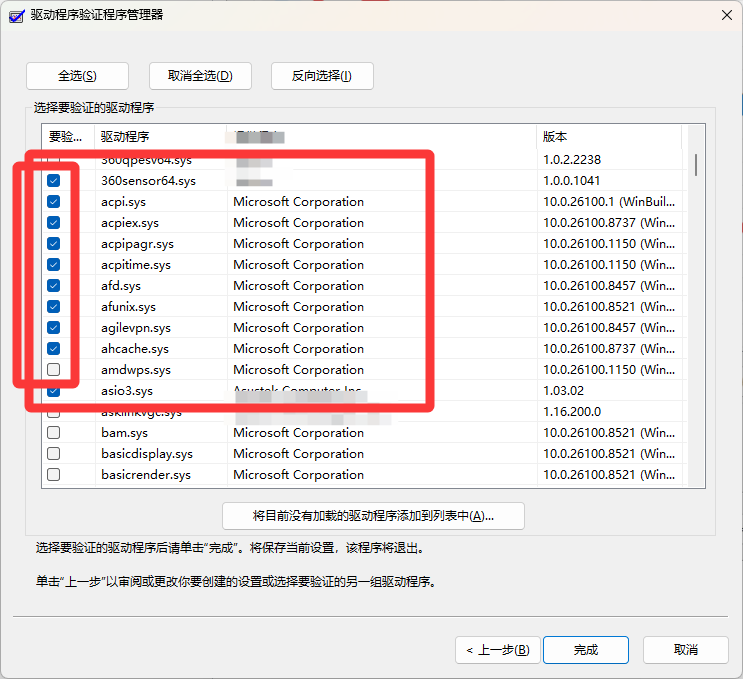Sort by 版本 column header

click(609, 137)
